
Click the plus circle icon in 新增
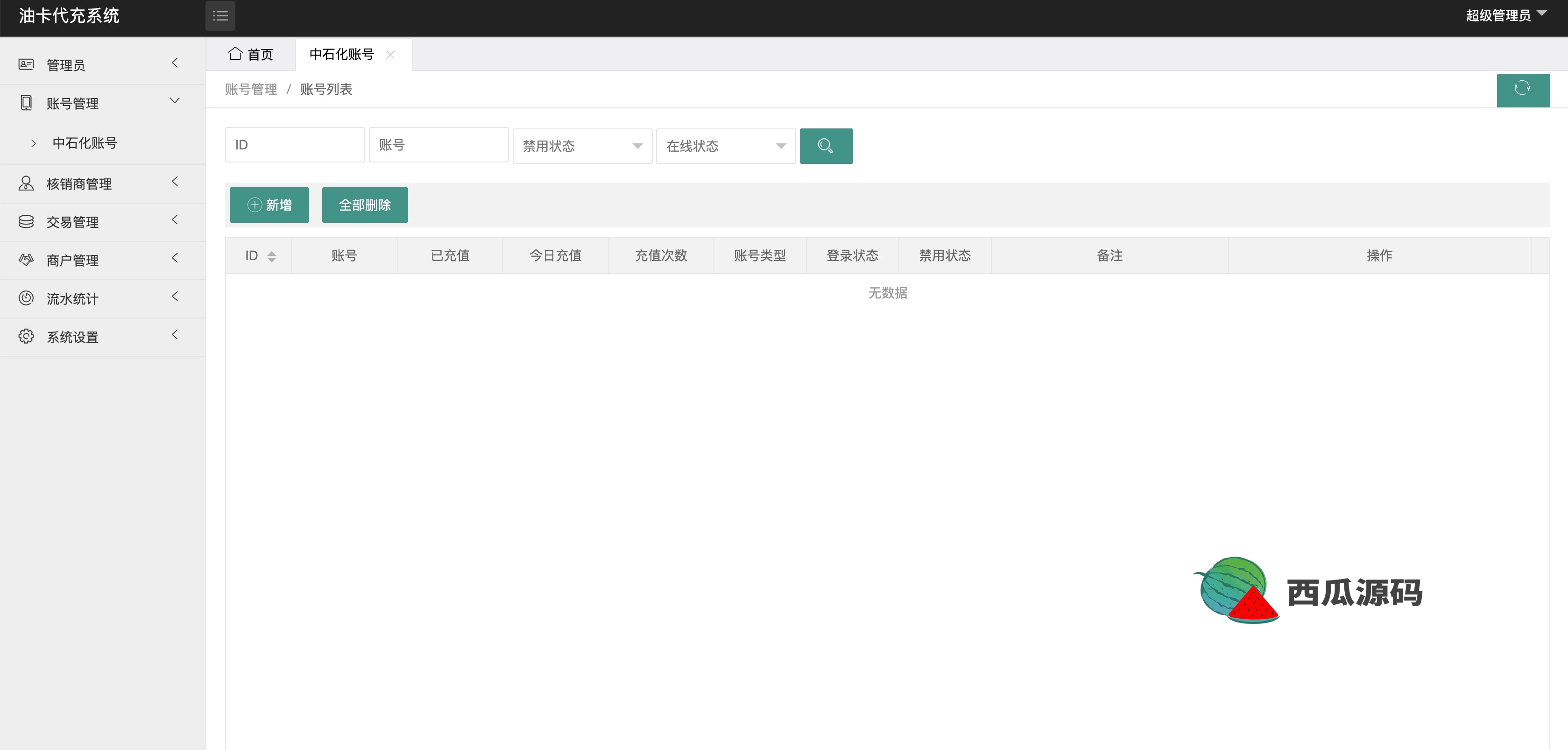click(x=254, y=205)
